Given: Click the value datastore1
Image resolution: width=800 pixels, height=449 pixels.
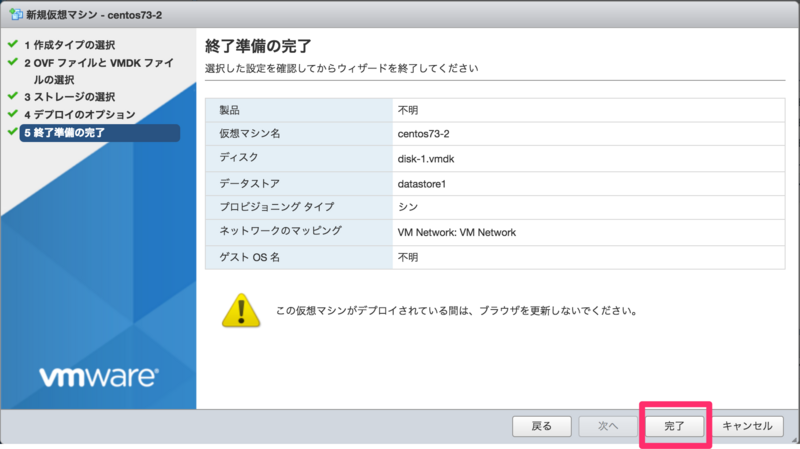Looking at the screenshot, I should click(422, 184).
